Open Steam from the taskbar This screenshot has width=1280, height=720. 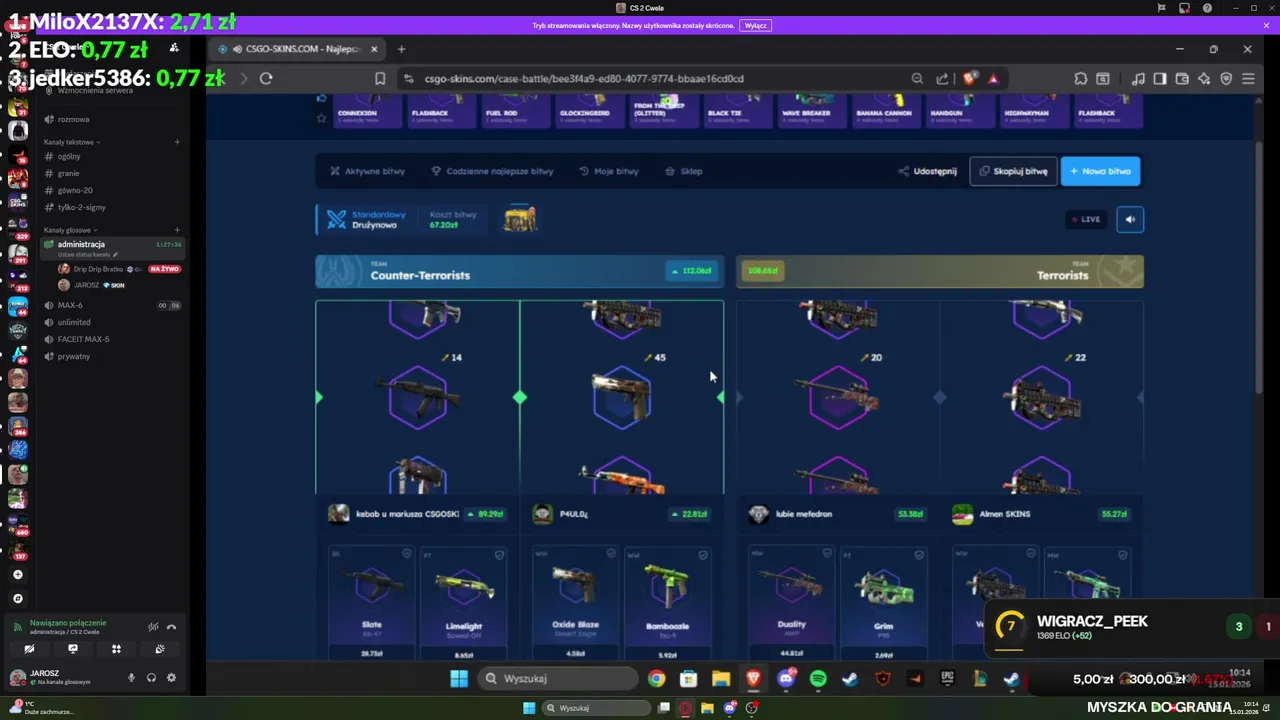(850, 679)
